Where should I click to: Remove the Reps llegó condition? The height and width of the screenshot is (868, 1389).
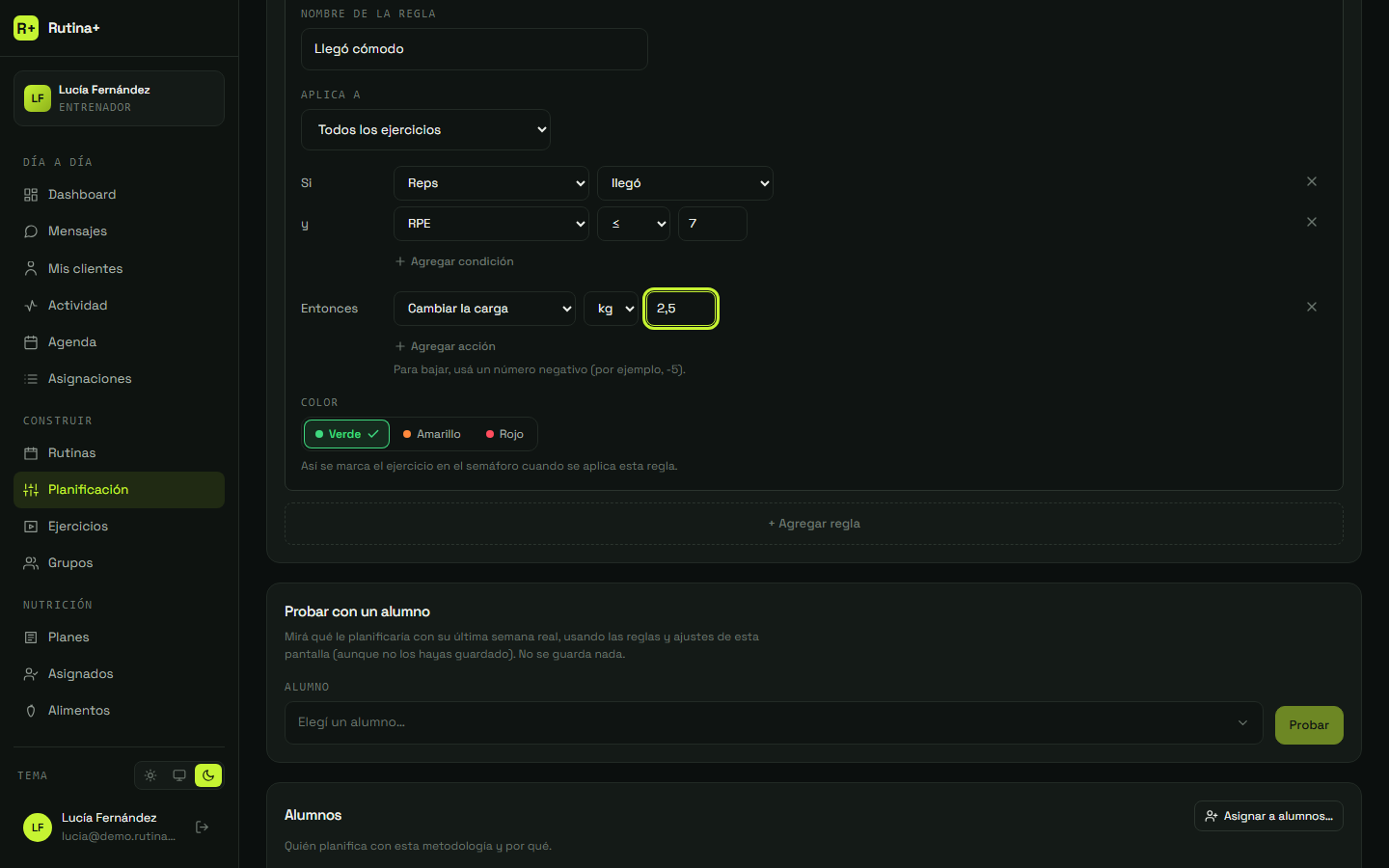(x=1312, y=181)
